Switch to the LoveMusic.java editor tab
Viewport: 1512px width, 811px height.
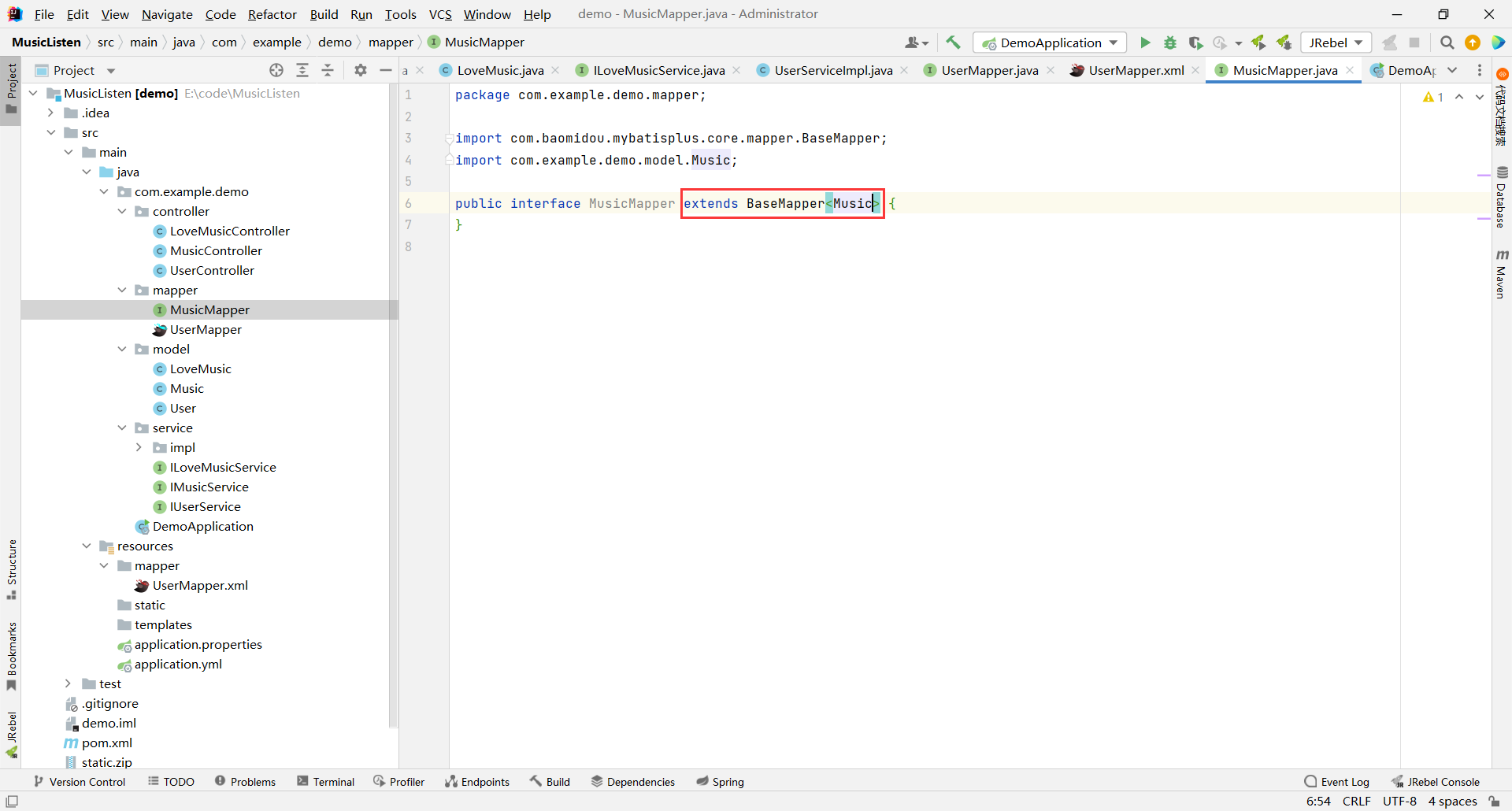pyautogui.click(x=500, y=70)
